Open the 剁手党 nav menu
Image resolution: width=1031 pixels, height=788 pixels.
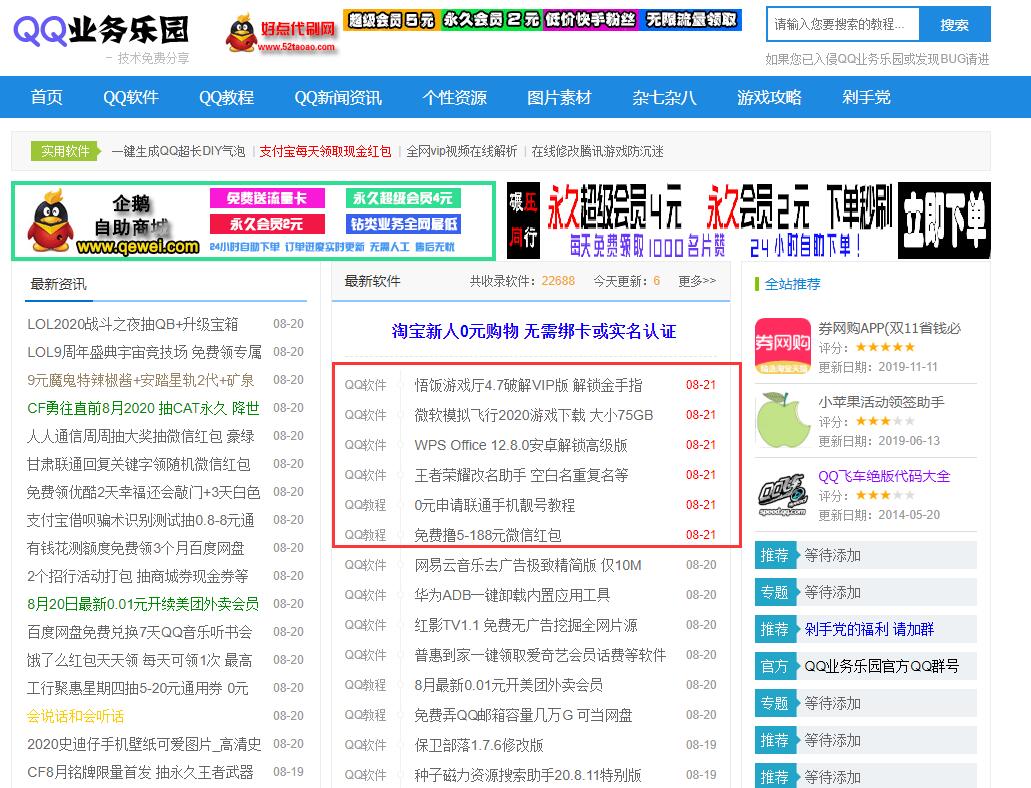pos(866,97)
